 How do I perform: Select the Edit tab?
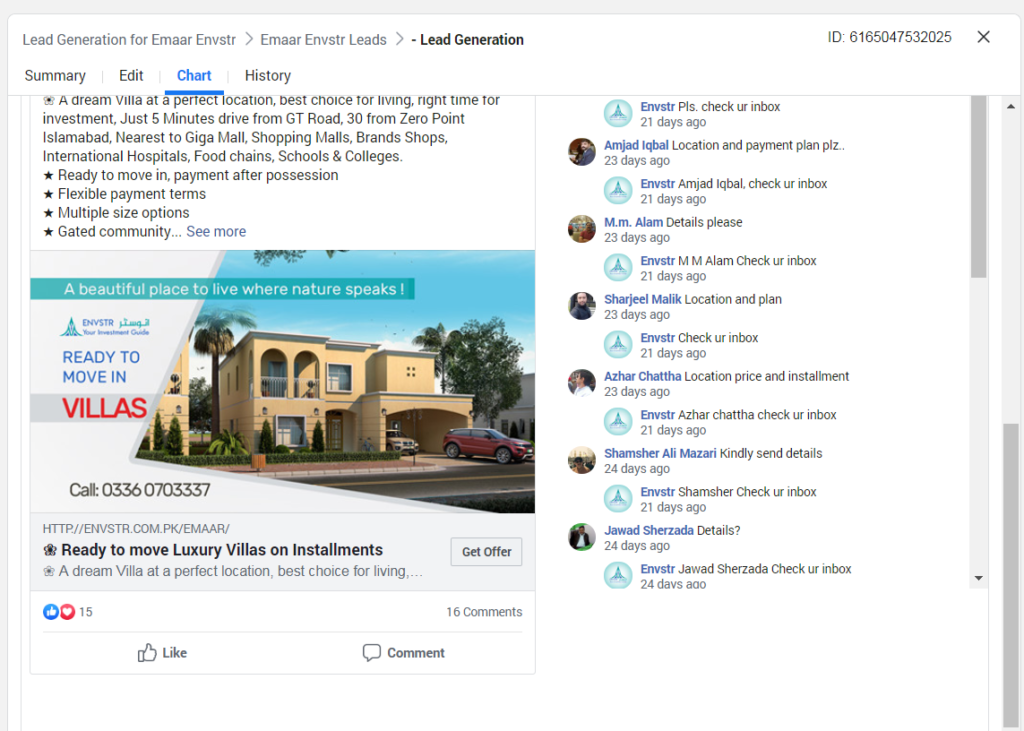pyautogui.click(x=131, y=76)
